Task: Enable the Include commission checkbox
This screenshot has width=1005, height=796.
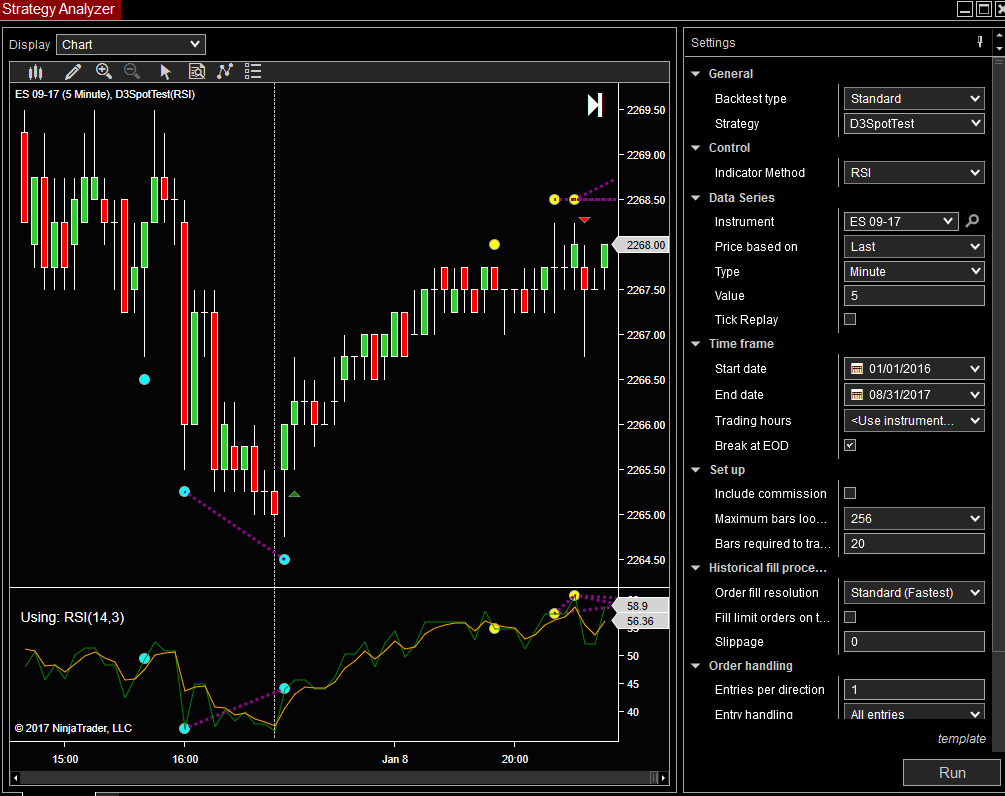Action: (x=850, y=493)
